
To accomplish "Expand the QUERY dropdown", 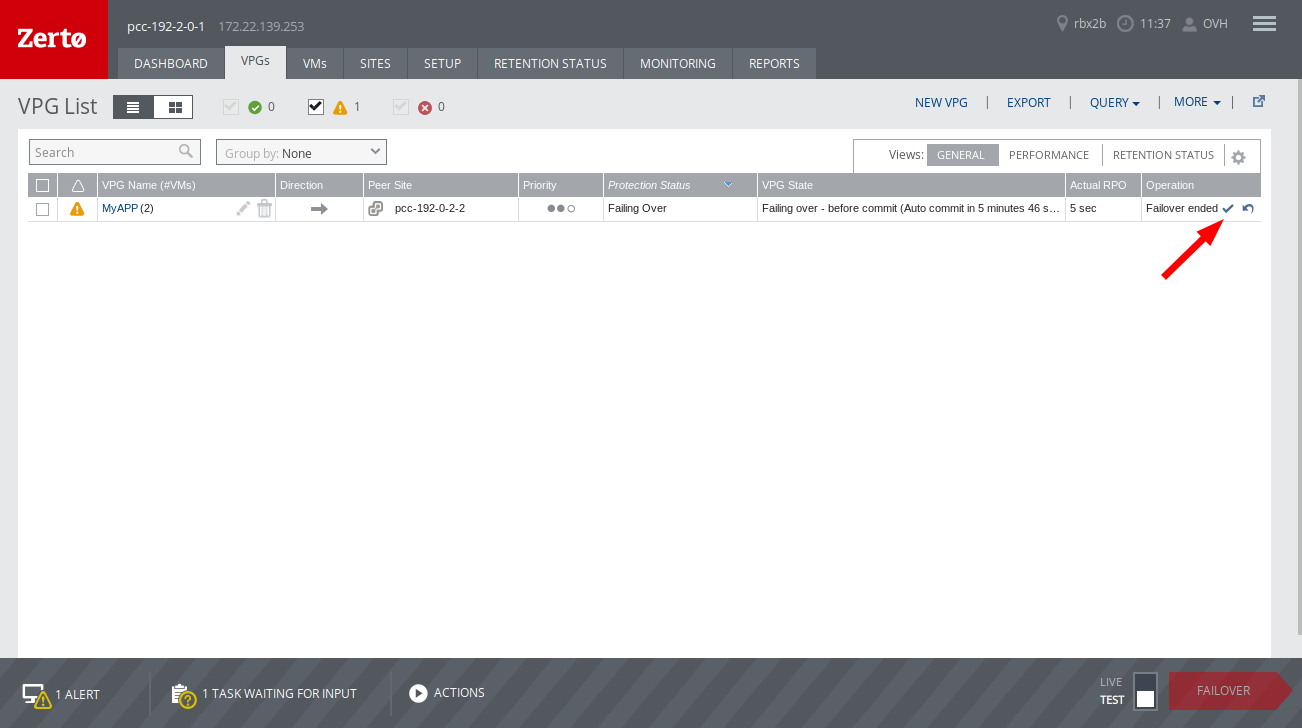I will click(1113, 102).
